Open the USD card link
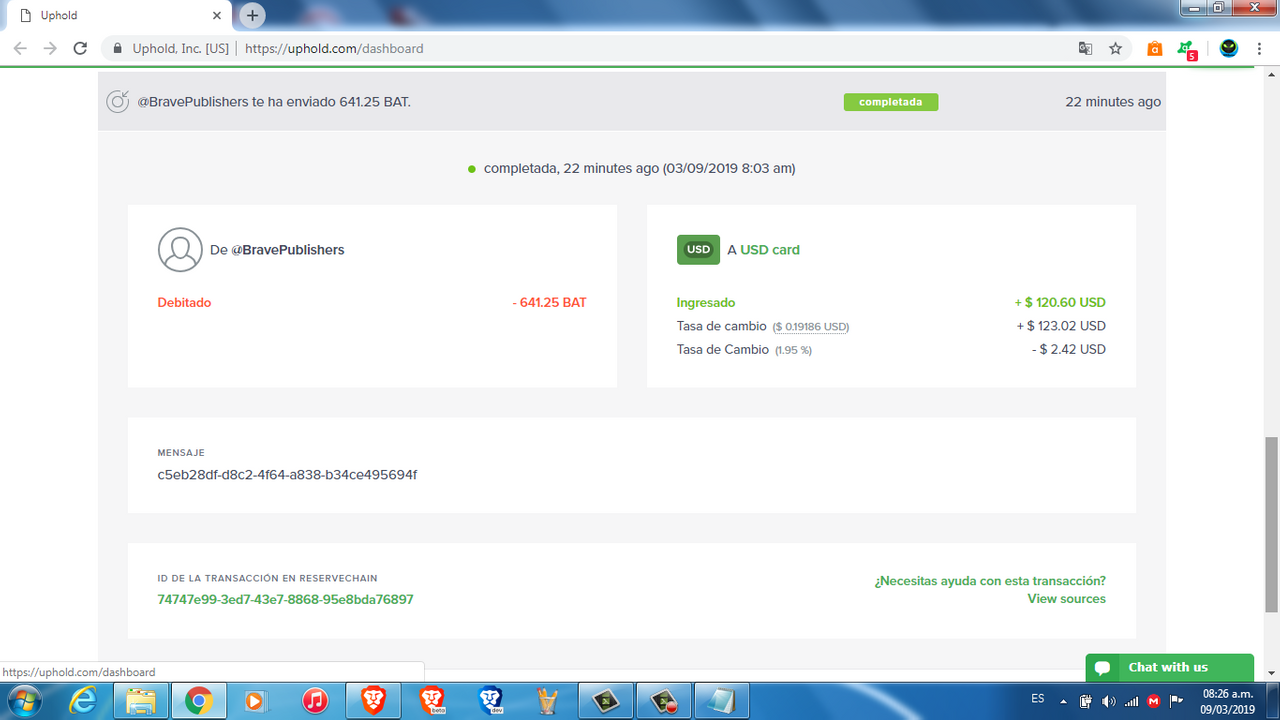Viewport: 1280px width, 720px height. pyautogui.click(x=770, y=250)
